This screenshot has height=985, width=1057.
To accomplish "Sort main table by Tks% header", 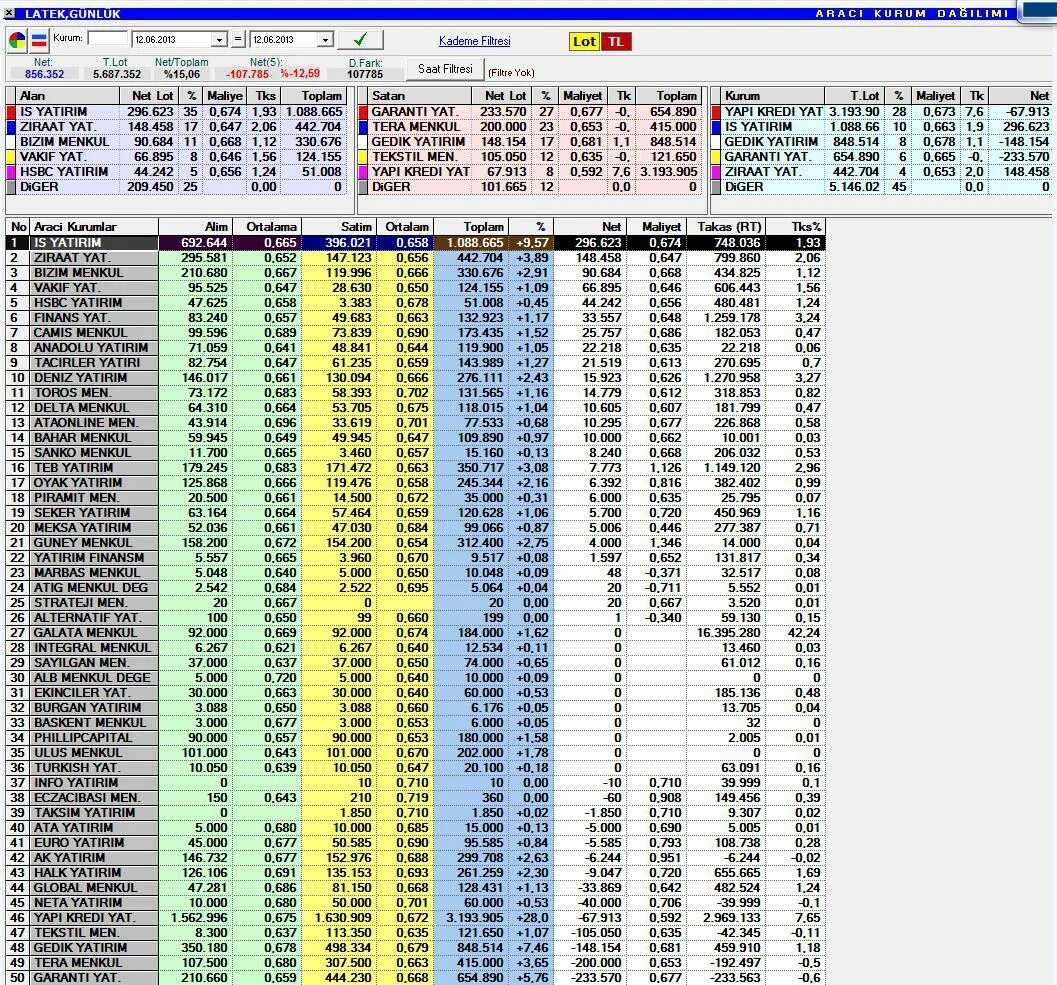I will [x=796, y=227].
